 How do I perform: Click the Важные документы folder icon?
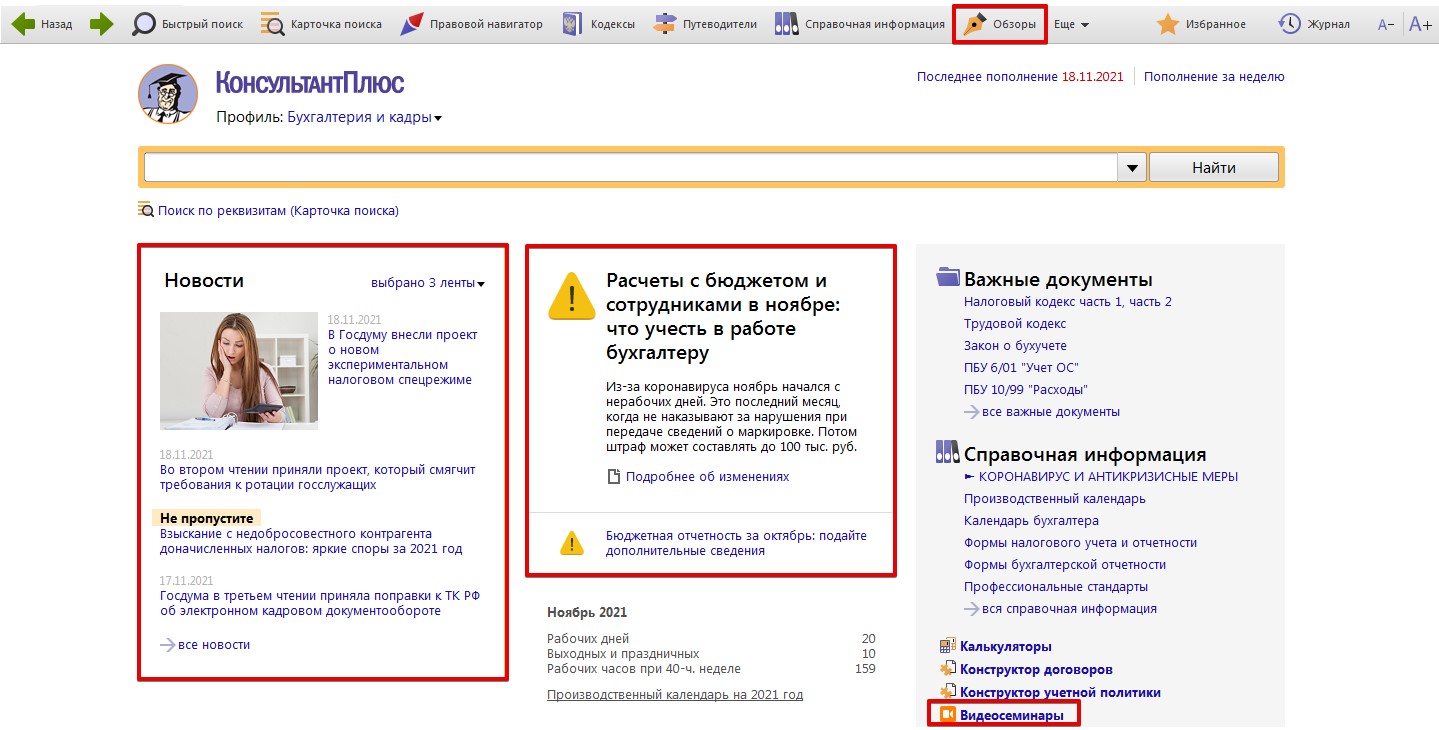[x=948, y=278]
